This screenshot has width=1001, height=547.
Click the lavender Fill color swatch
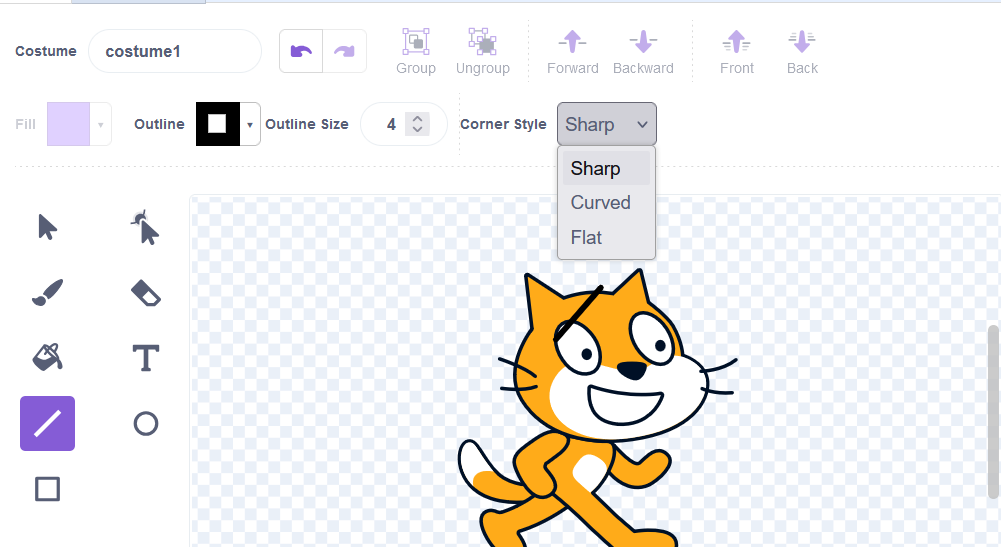tap(68, 125)
